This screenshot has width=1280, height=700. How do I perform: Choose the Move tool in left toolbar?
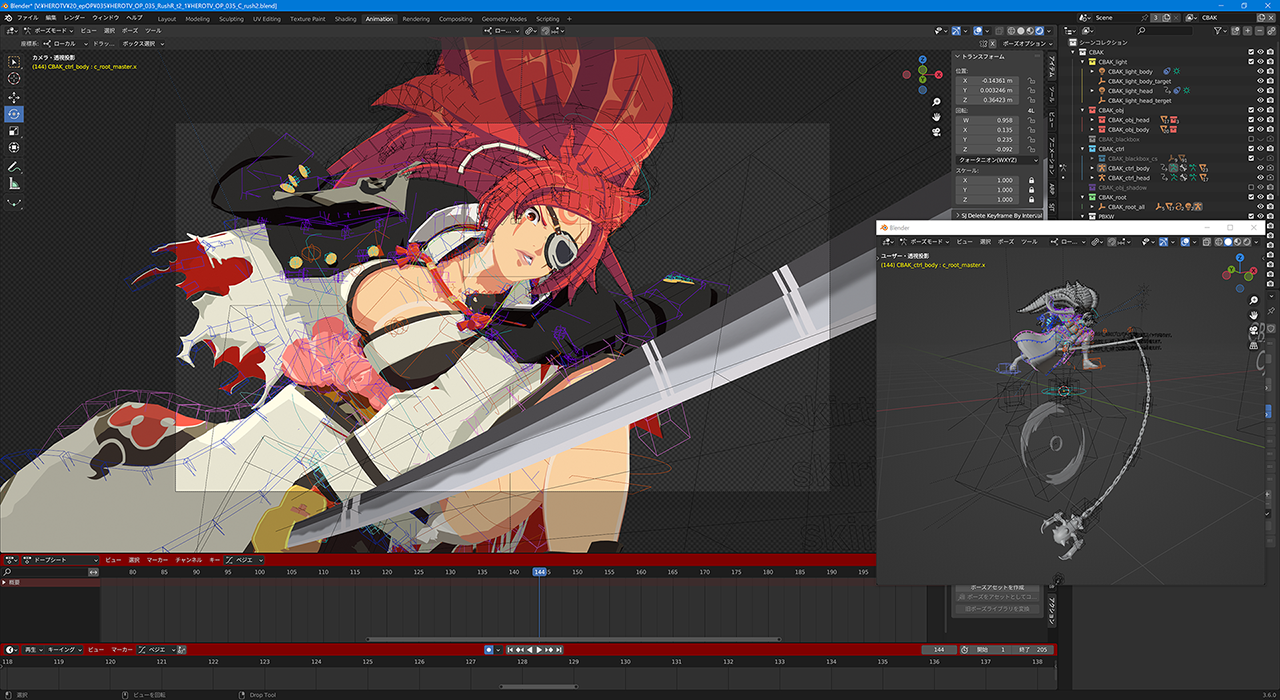point(14,97)
